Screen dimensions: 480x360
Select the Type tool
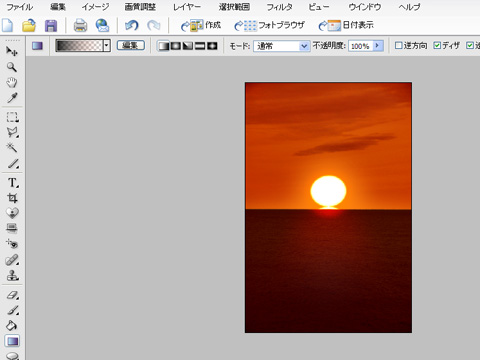[13, 183]
